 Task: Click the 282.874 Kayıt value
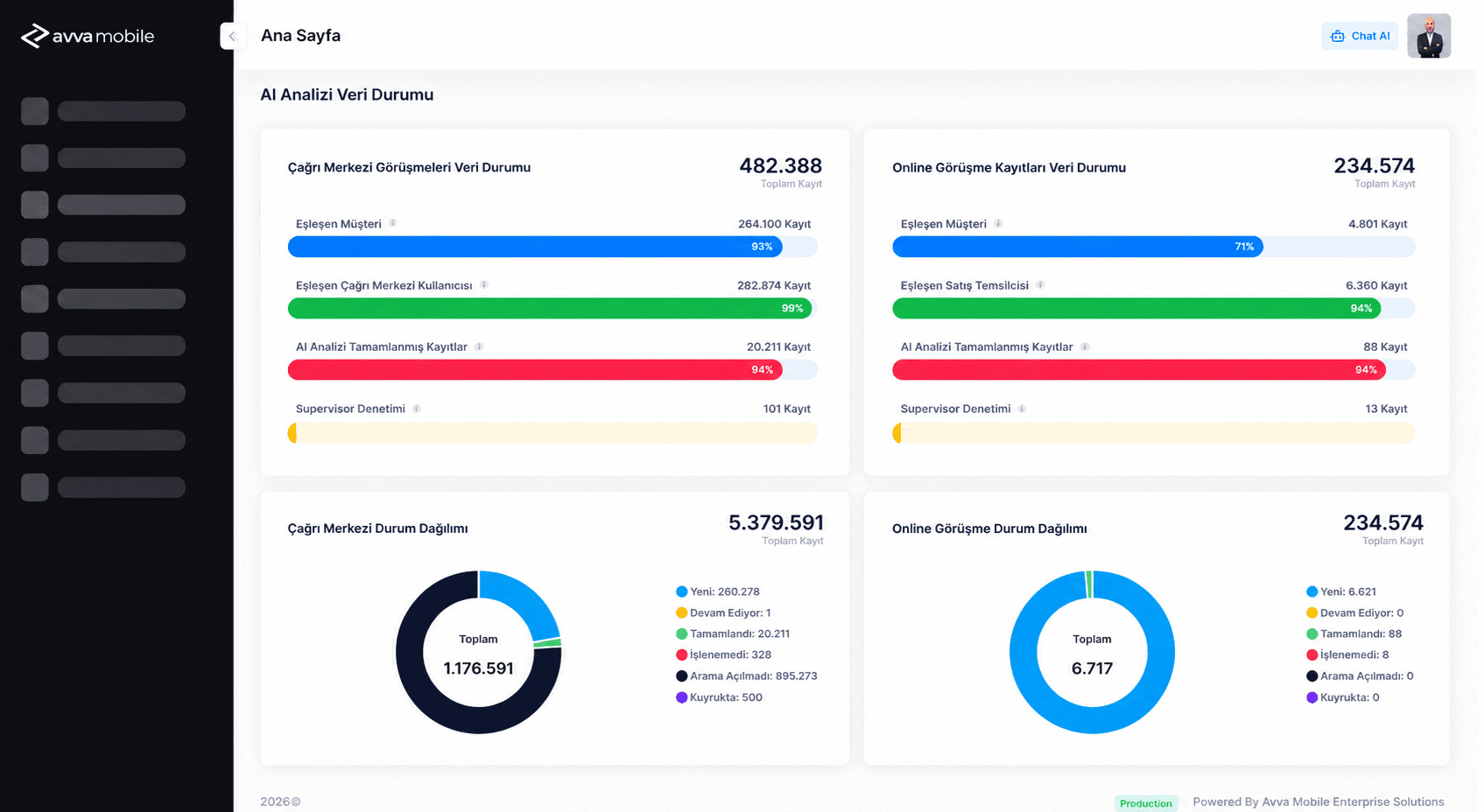point(774,285)
